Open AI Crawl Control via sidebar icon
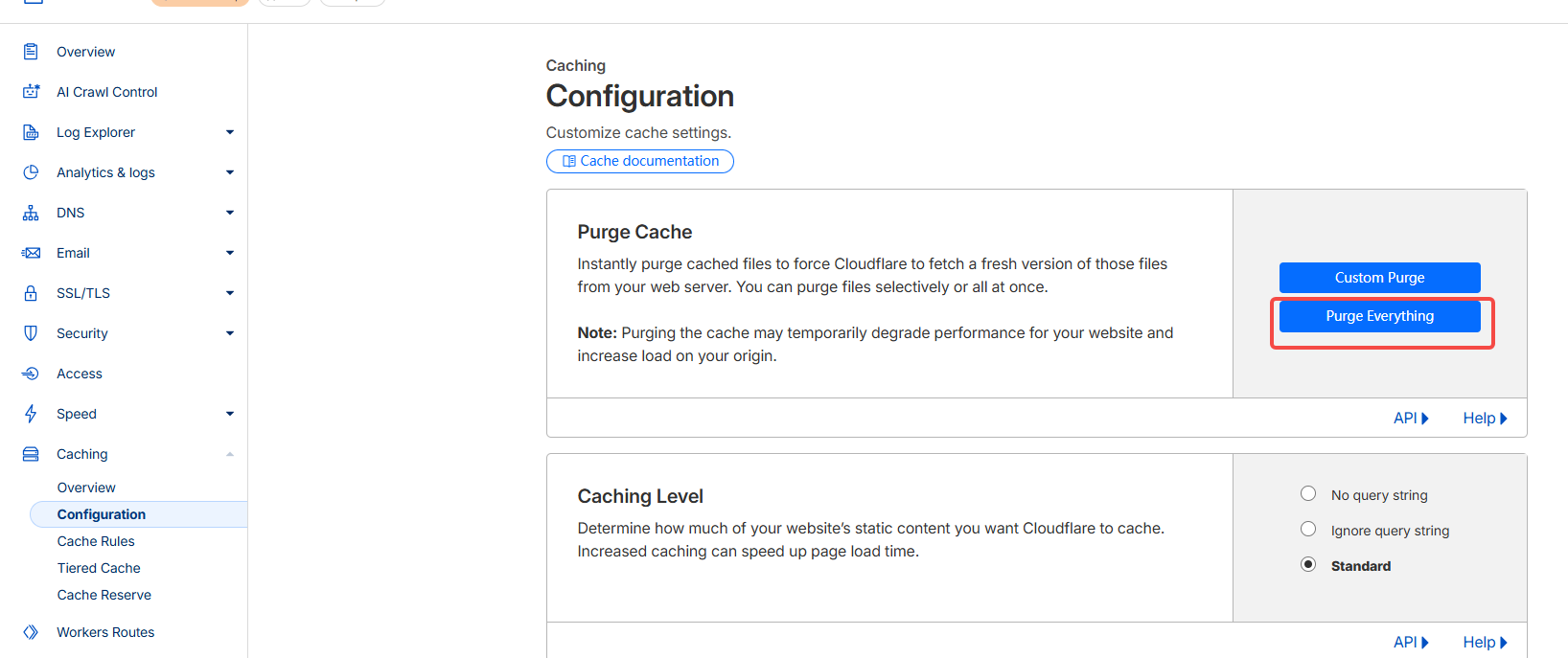 (x=30, y=91)
